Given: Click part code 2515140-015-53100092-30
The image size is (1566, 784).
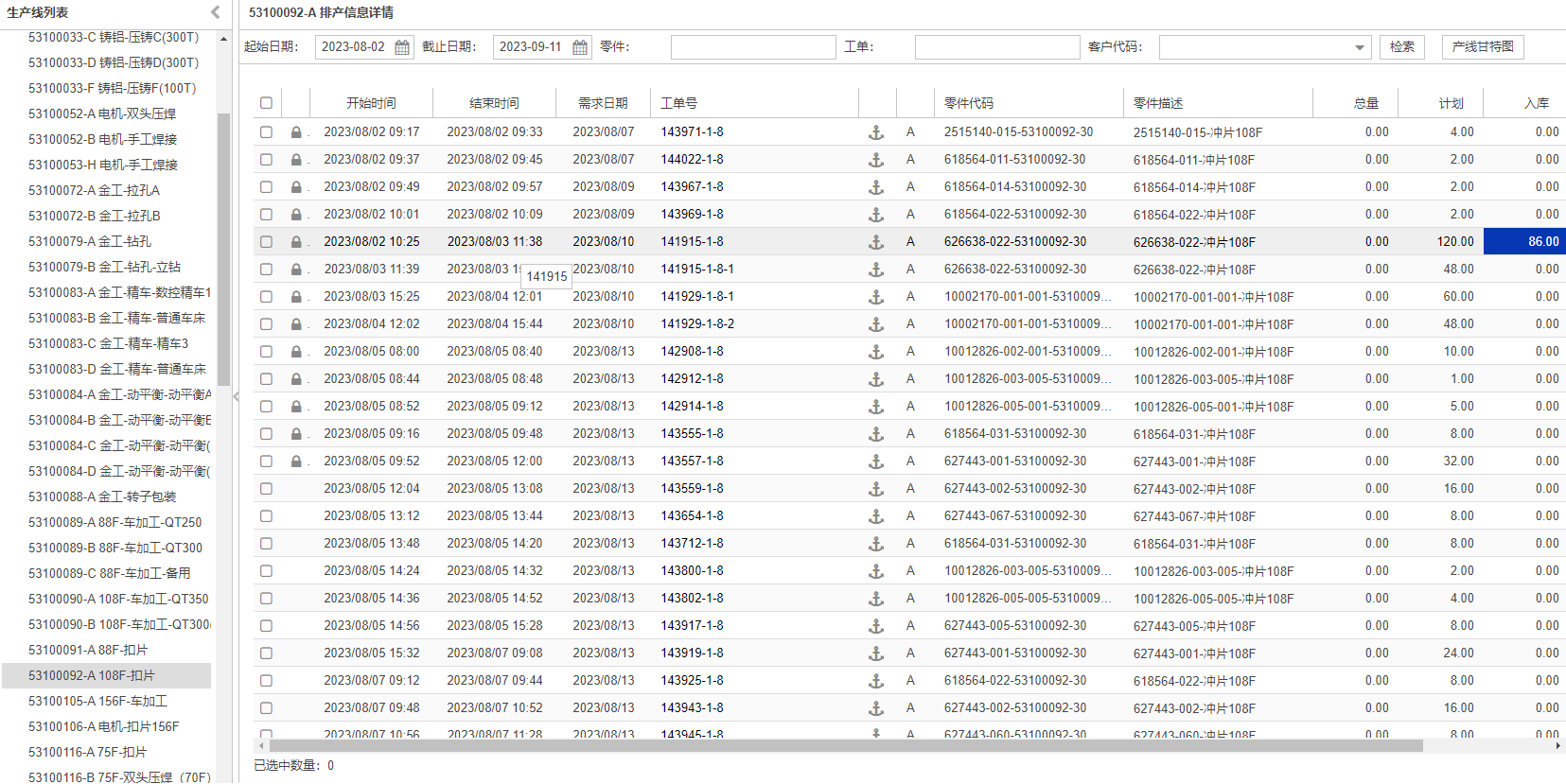Looking at the screenshot, I should (1018, 132).
